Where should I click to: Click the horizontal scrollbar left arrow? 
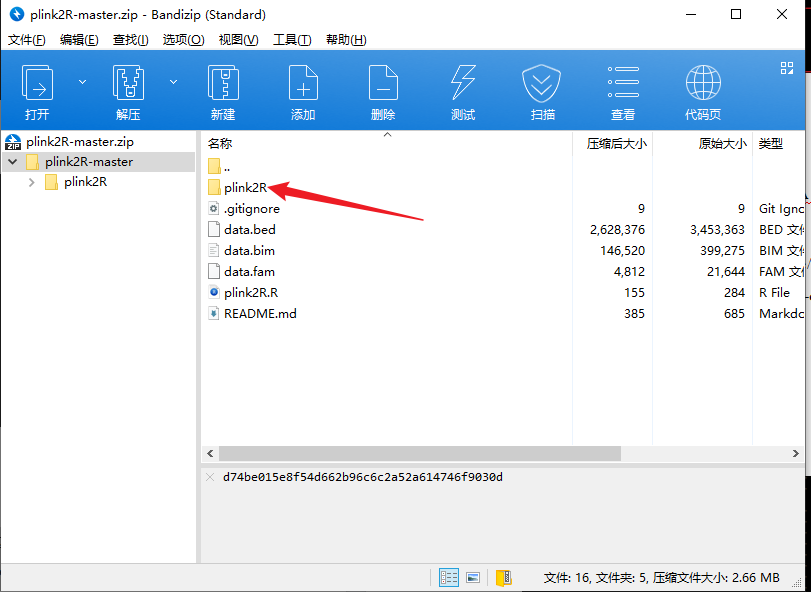point(210,453)
